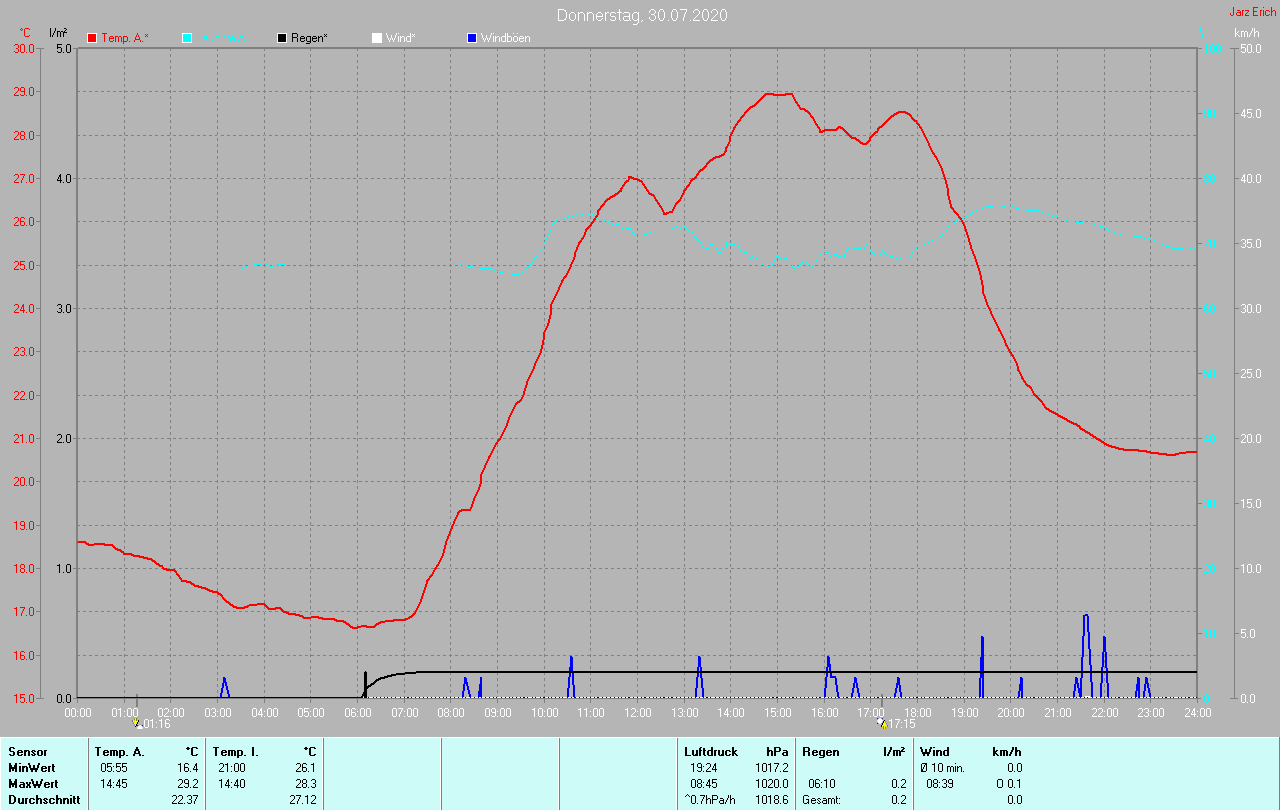The image size is (1280, 810).
Task: Click the red Temp. A. legend swatch
Action: tap(92, 38)
